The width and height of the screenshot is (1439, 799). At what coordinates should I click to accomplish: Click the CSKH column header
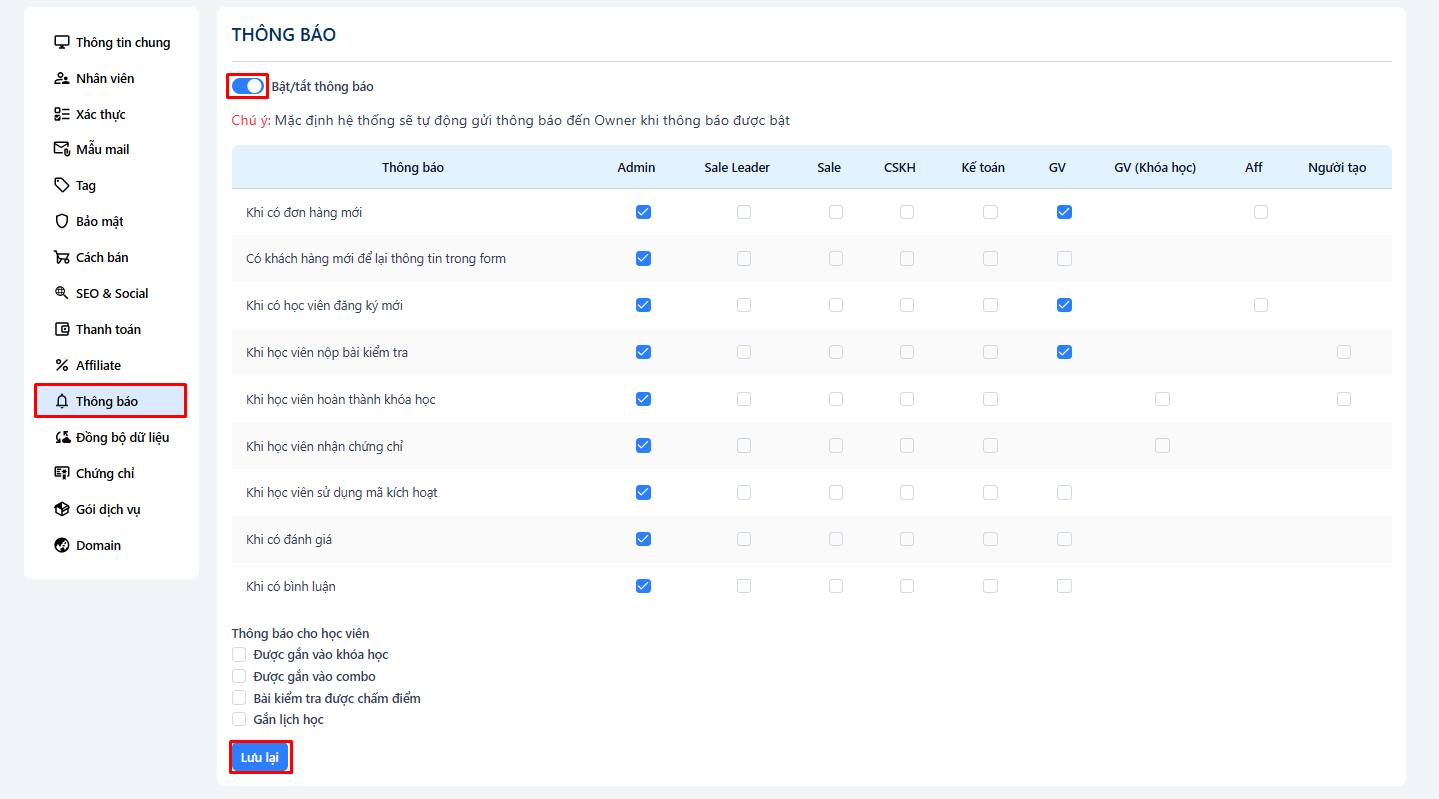click(x=900, y=167)
